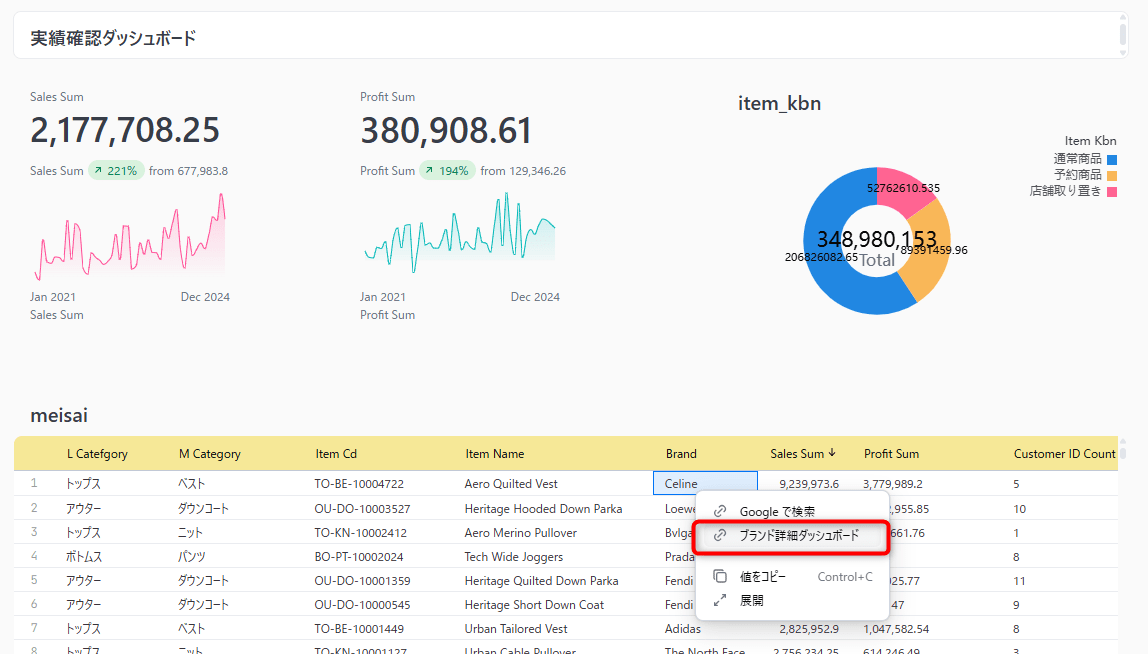Click the Item Cd column header

[x=336, y=454]
